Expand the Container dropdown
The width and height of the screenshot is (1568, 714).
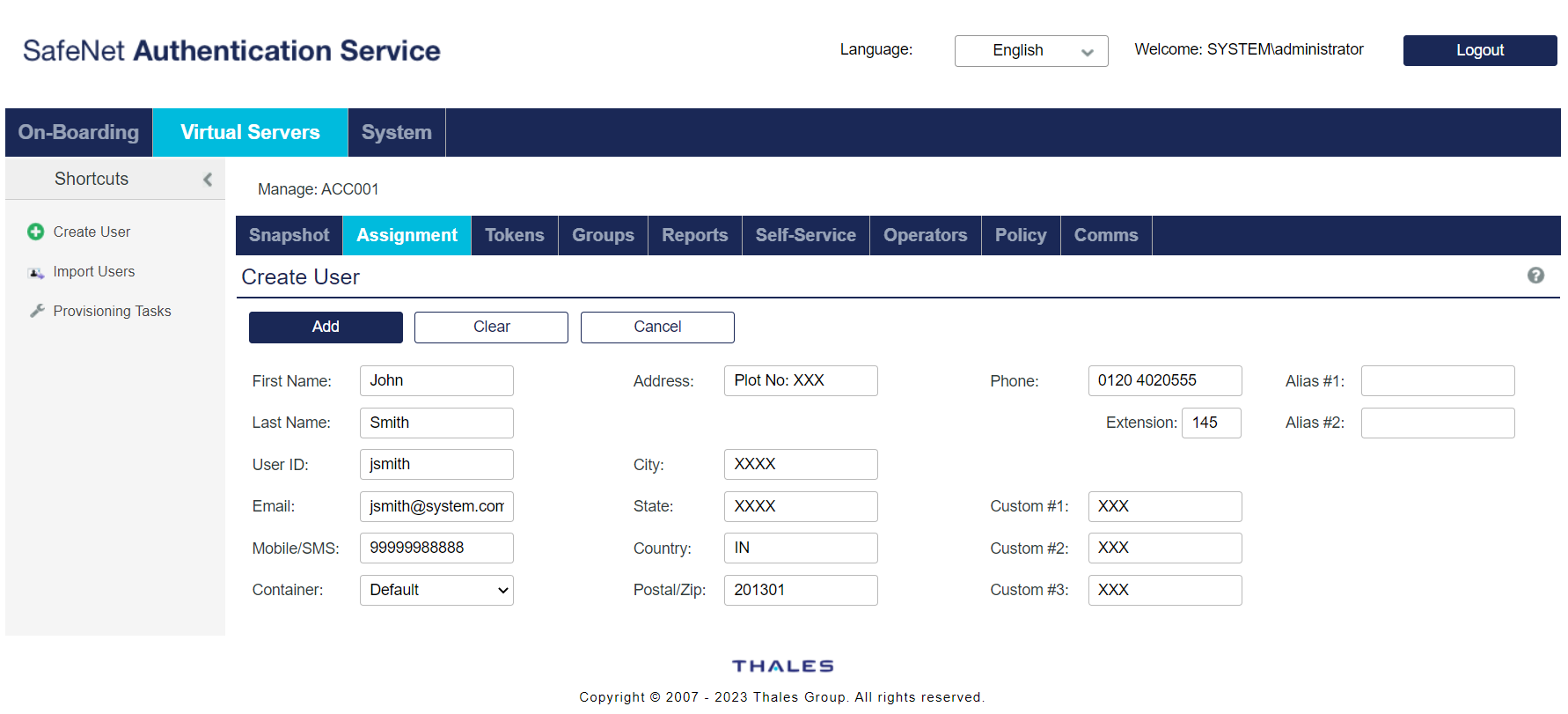(436, 590)
